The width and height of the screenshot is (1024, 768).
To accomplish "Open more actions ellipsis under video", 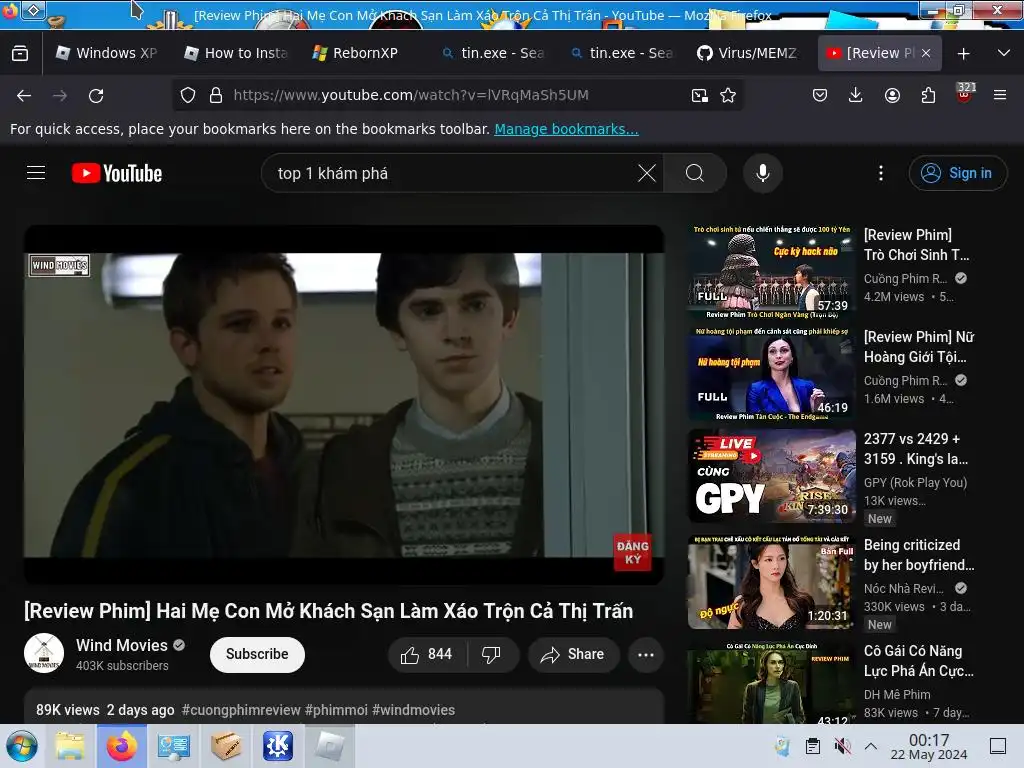I will pyautogui.click(x=645, y=654).
